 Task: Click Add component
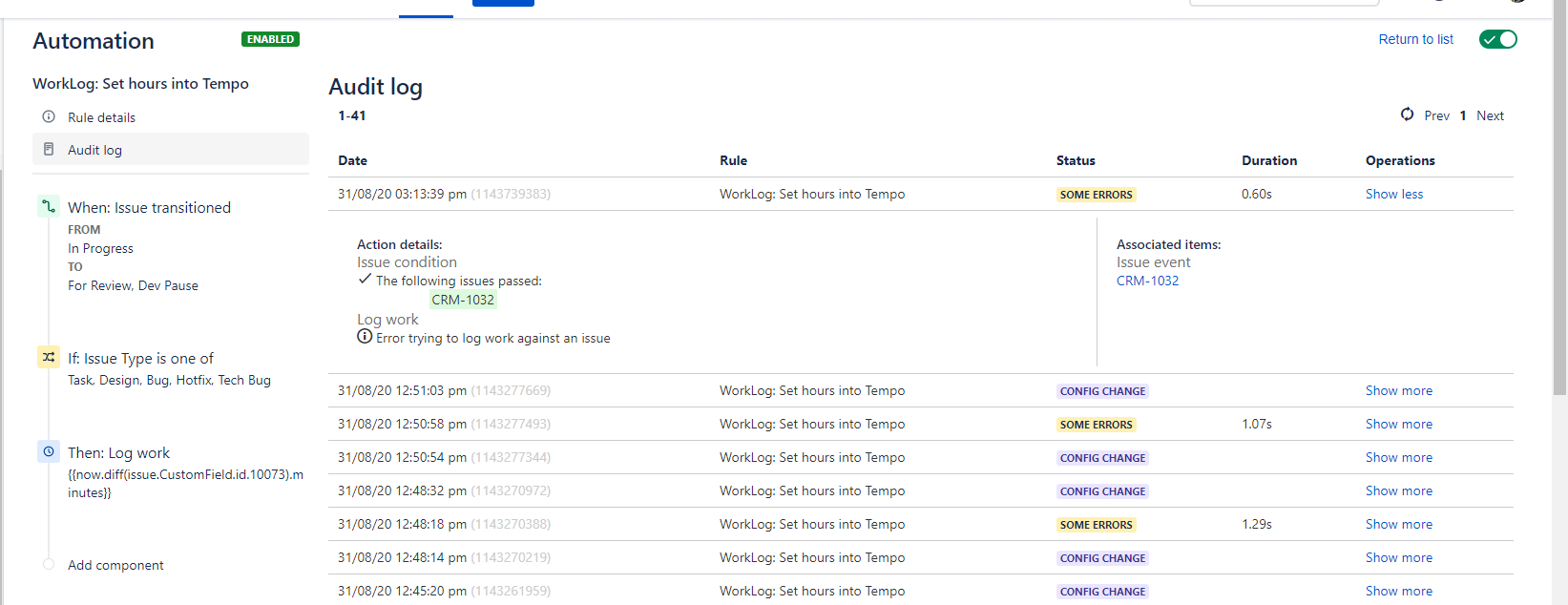click(x=115, y=565)
